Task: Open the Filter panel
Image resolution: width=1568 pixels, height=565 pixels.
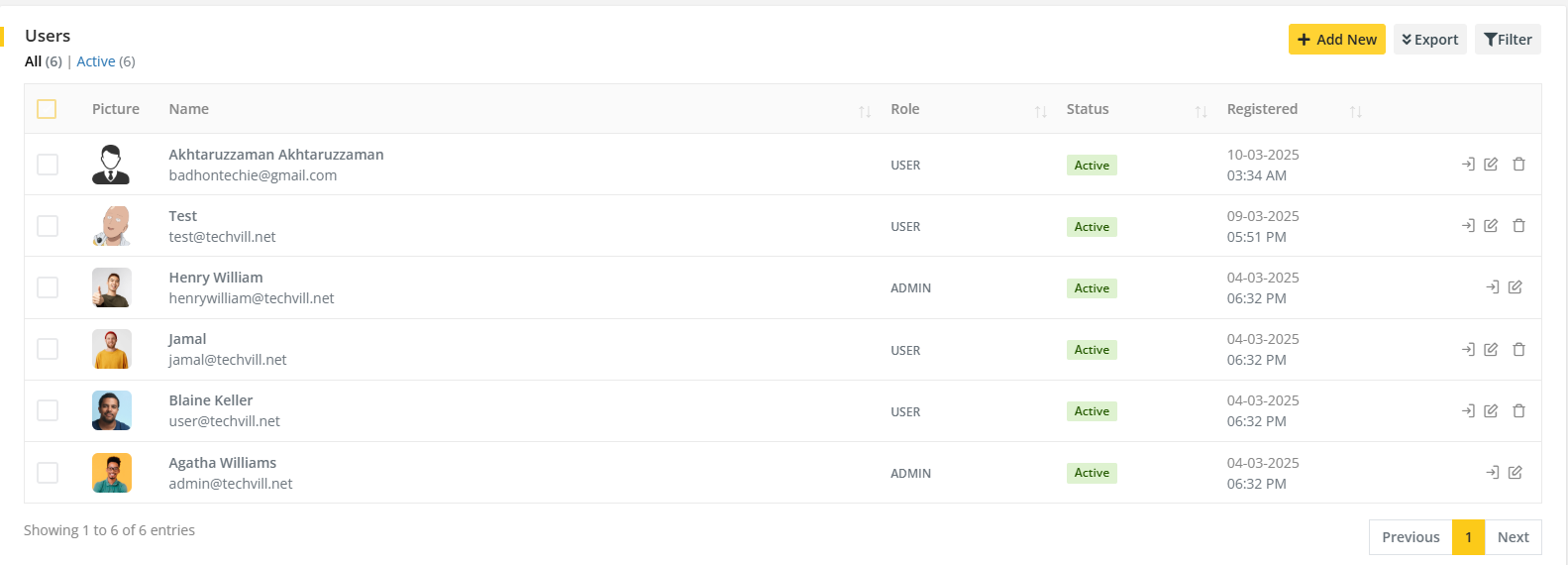Action: pos(1508,40)
